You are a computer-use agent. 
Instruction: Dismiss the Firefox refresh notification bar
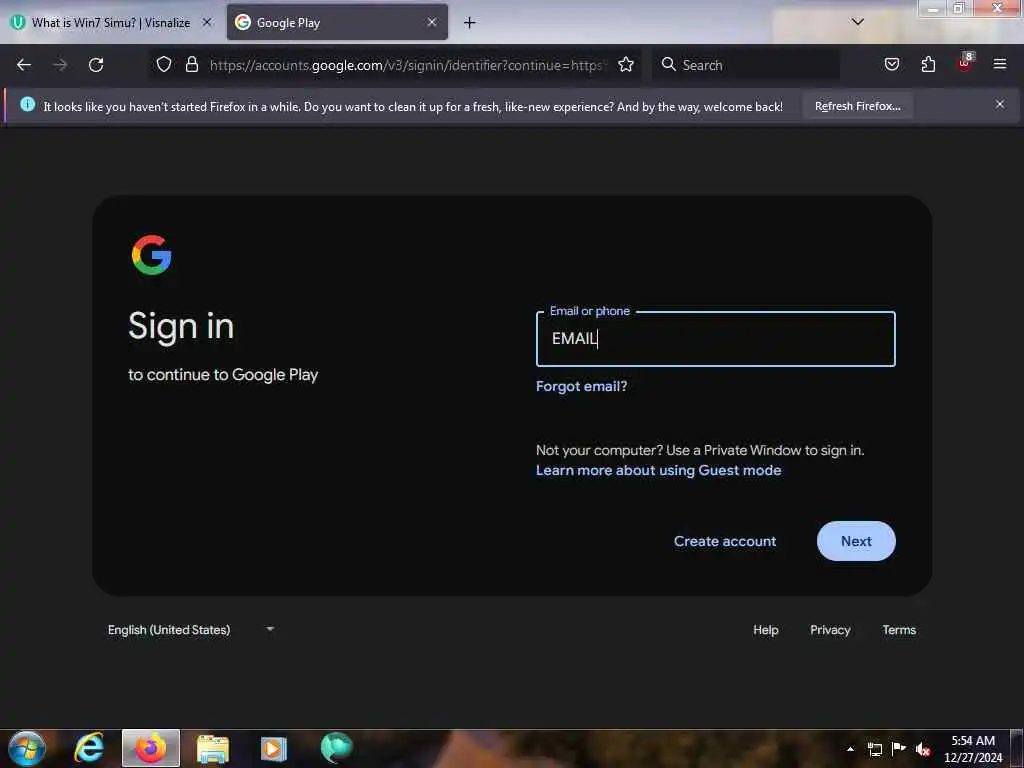[x=999, y=104]
